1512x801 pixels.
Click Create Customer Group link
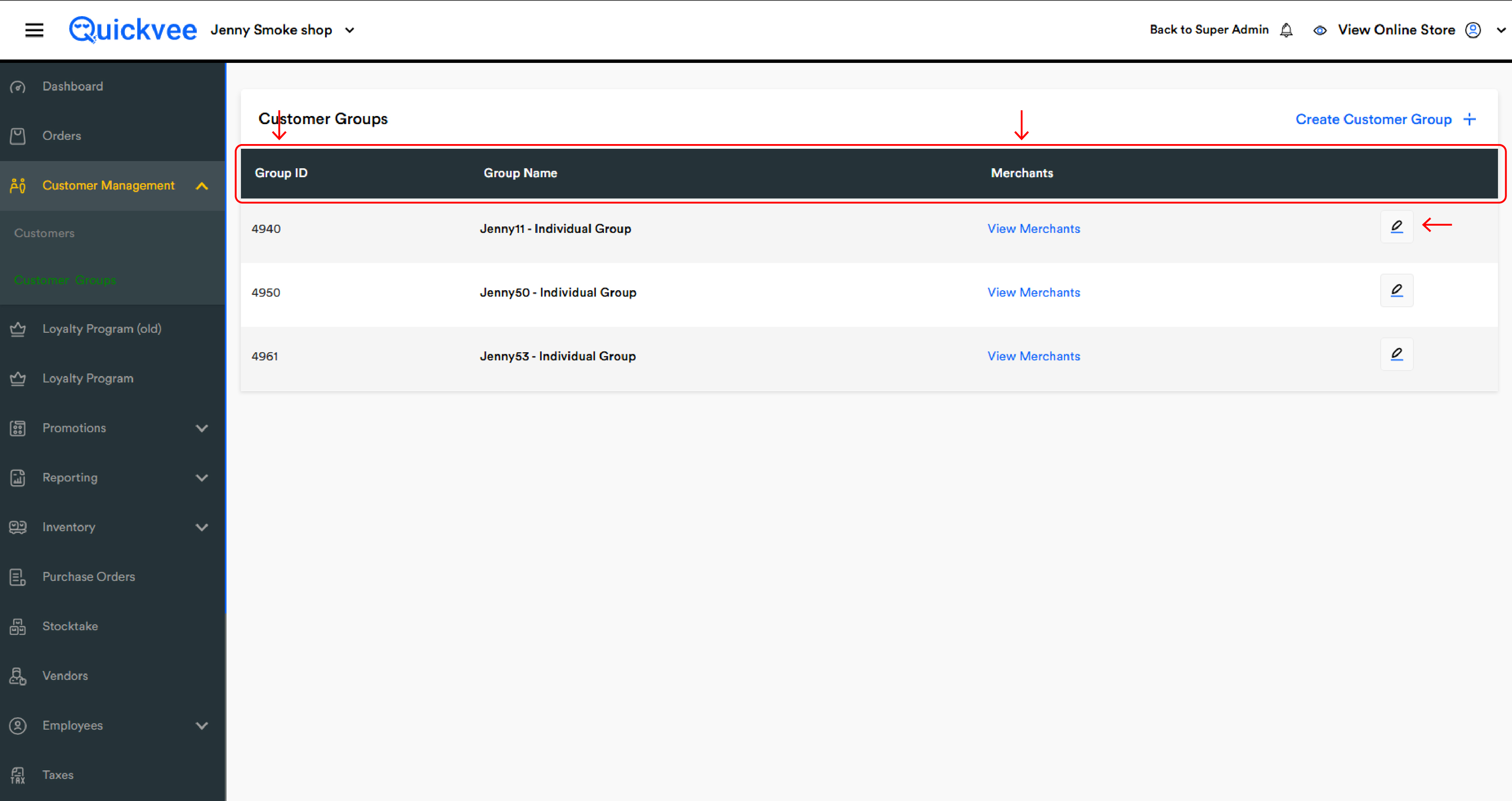(1373, 119)
